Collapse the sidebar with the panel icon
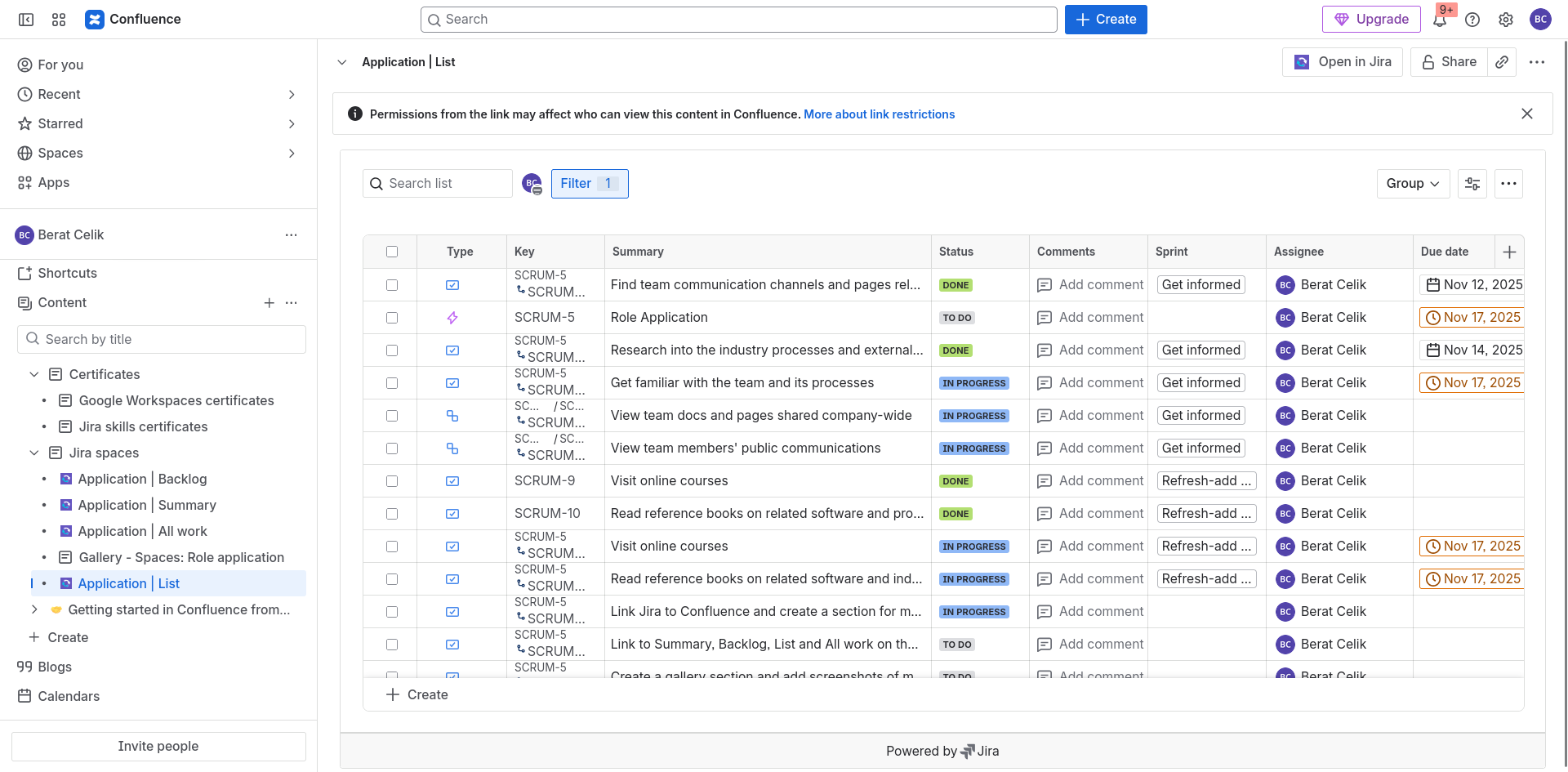The height and width of the screenshot is (772, 1568). (x=26, y=20)
